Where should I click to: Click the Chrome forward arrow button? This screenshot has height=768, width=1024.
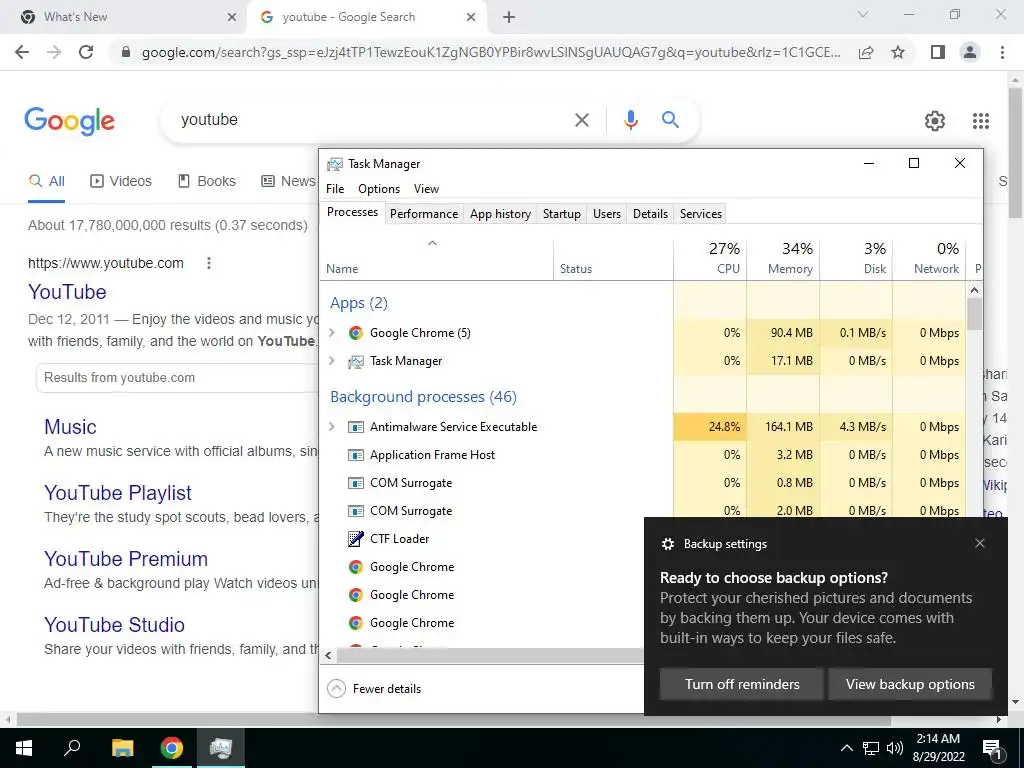point(54,52)
